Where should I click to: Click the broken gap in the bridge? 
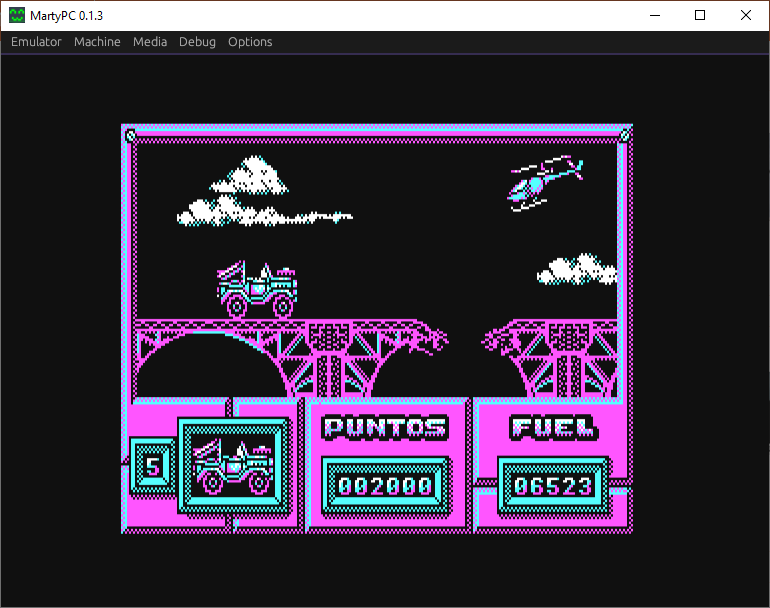coord(465,340)
